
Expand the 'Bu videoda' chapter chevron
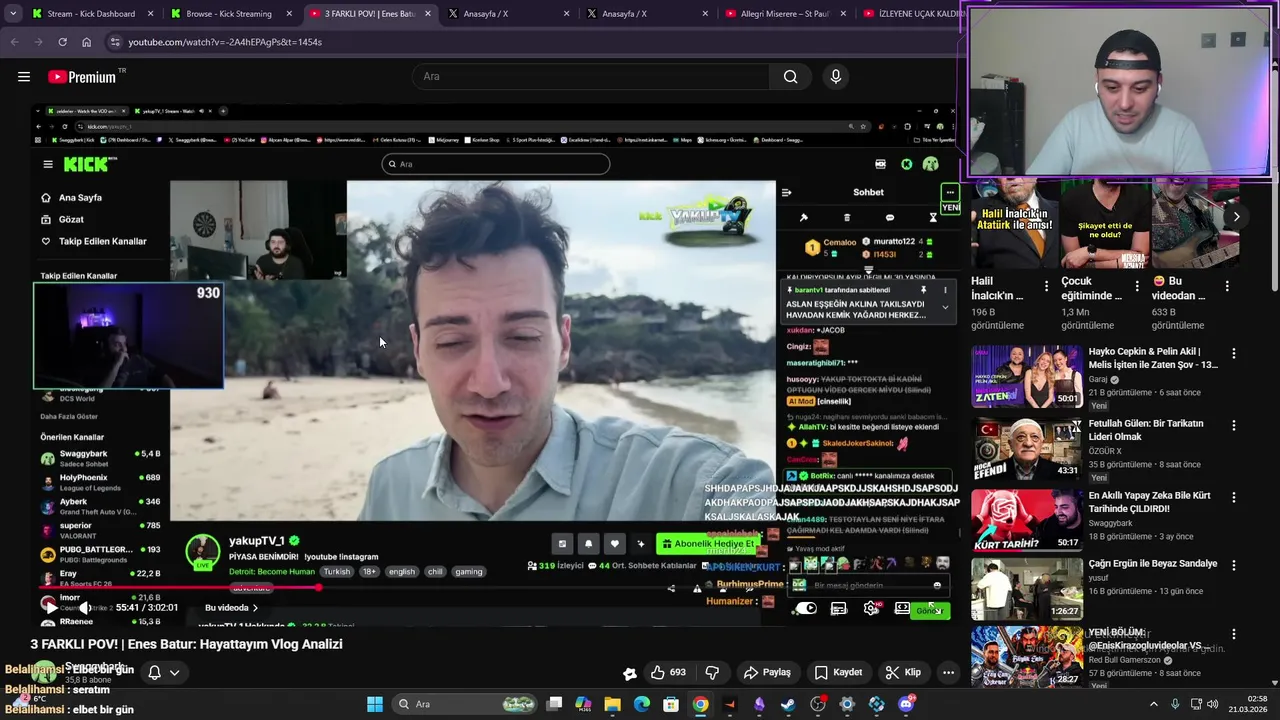click(255, 608)
